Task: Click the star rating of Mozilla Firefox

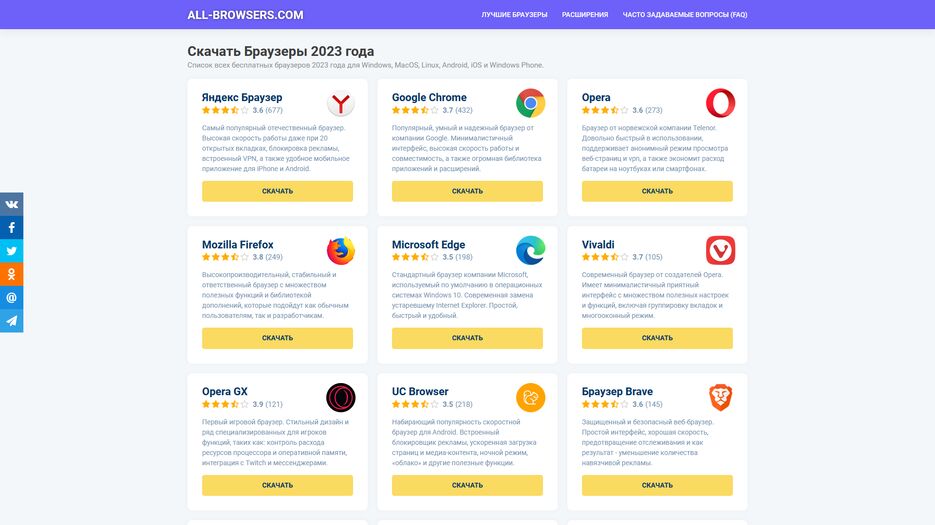Action: [x=225, y=257]
